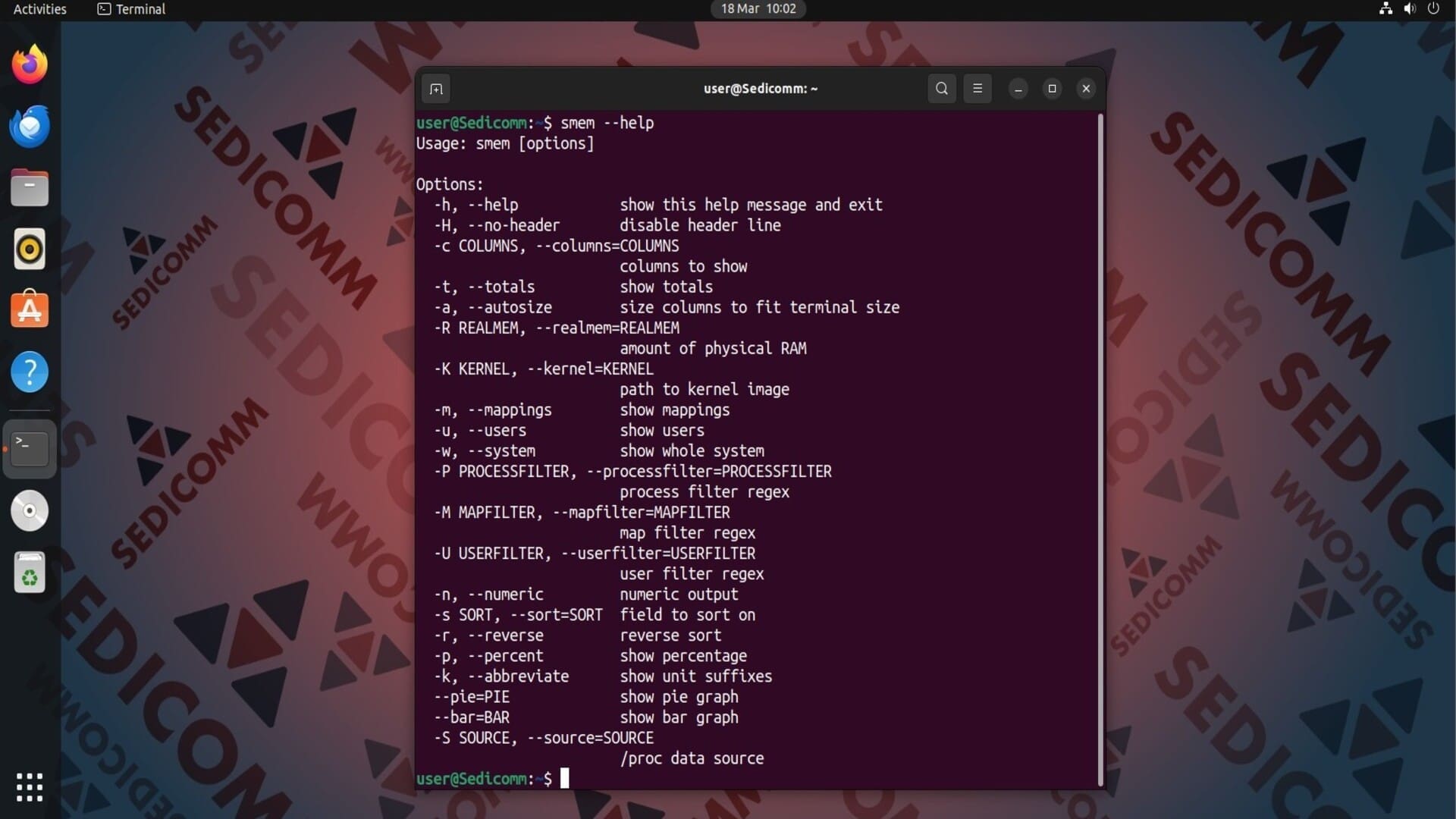Viewport: 1456px width, 819px height.
Task: Open the terminal hamburger menu
Action: coord(977,89)
